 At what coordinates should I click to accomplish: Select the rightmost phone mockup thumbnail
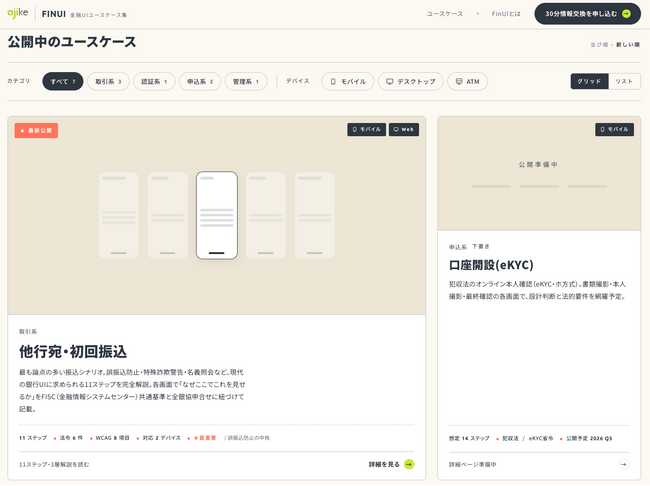(315, 215)
